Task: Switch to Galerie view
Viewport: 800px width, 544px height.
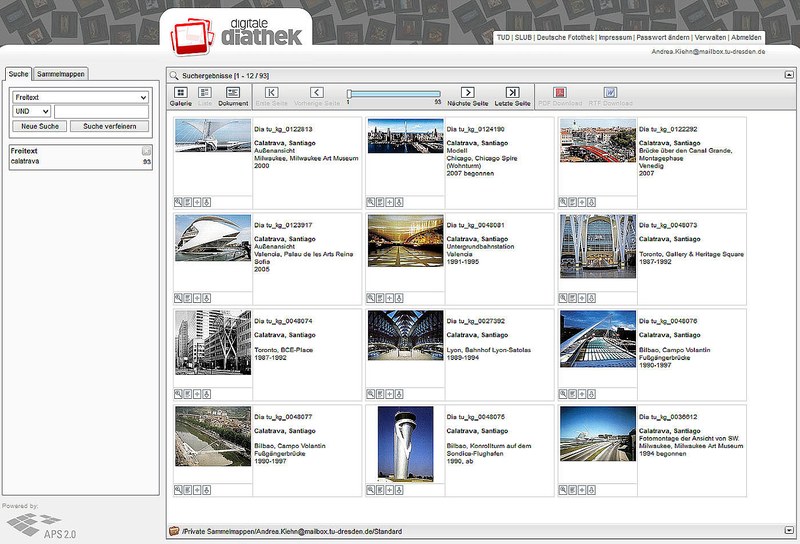Action: pos(180,93)
